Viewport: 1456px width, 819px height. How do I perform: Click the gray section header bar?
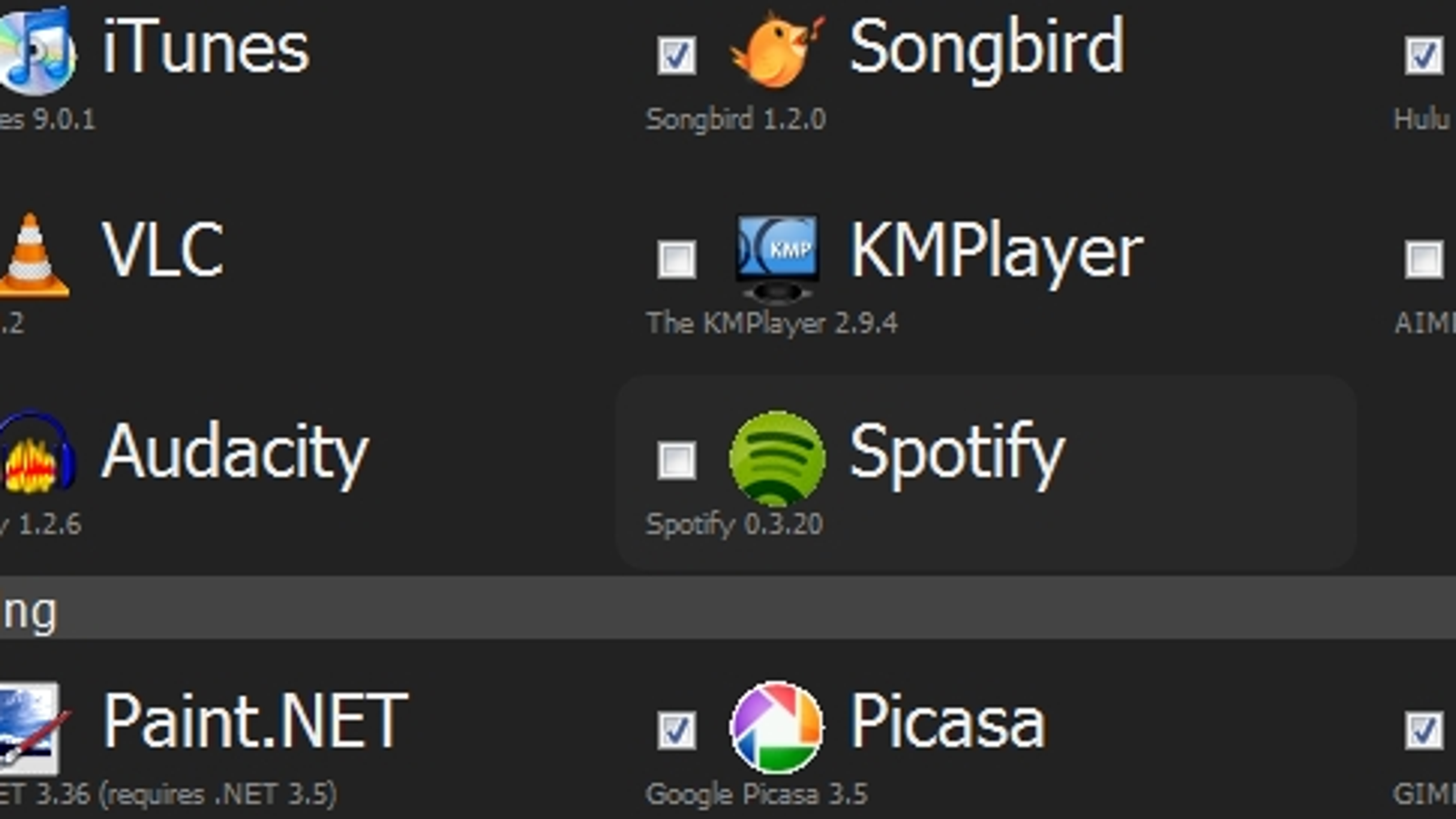click(x=728, y=607)
